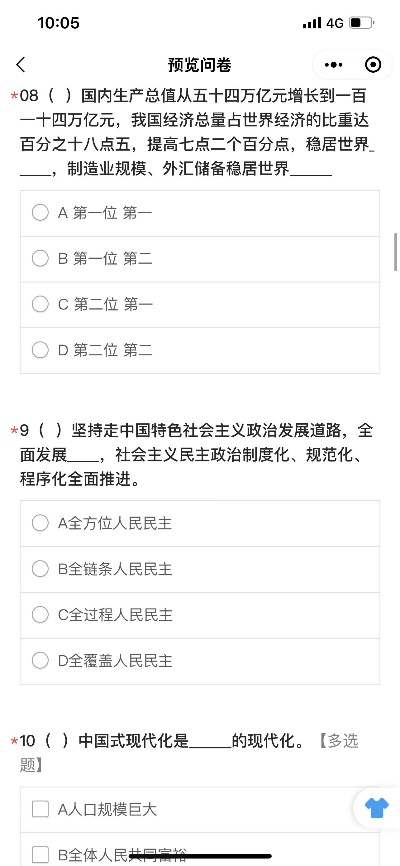Tap the 10:05 clock in status bar
Screen dimensions: 400x866
click(x=59, y=23)
